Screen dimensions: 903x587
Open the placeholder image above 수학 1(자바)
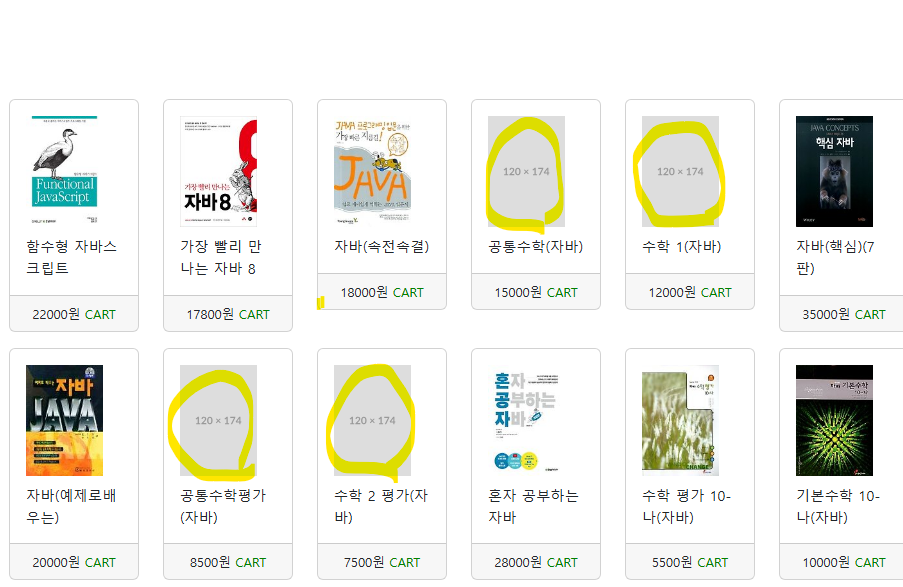[680, 171]
